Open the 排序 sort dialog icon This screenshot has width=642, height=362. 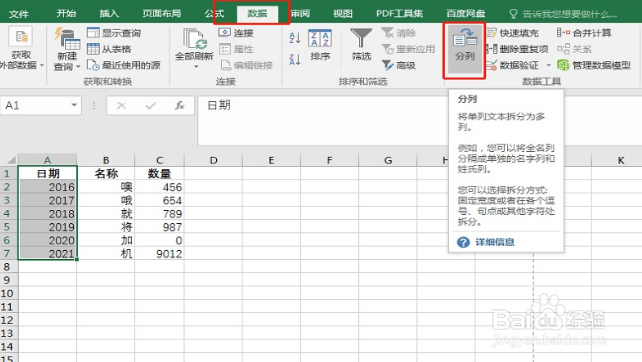click(x=319, y=38)
